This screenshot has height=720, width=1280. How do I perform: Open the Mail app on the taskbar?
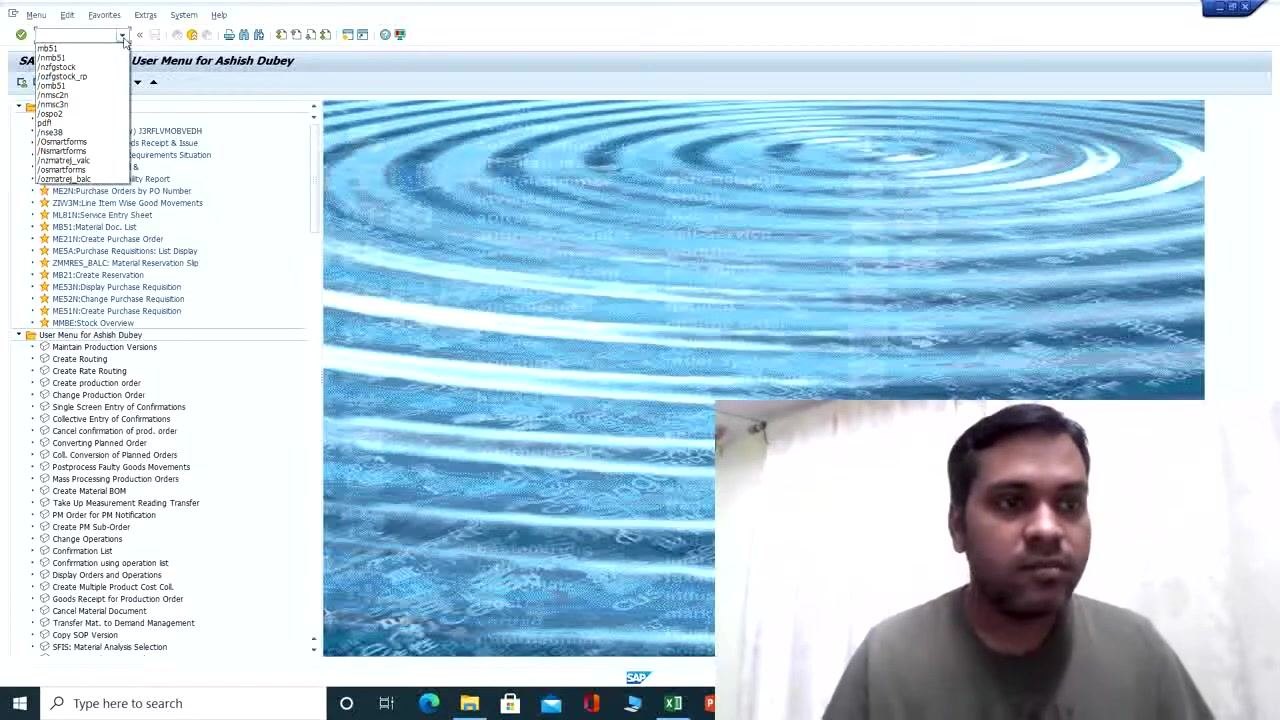coord(551,703)
